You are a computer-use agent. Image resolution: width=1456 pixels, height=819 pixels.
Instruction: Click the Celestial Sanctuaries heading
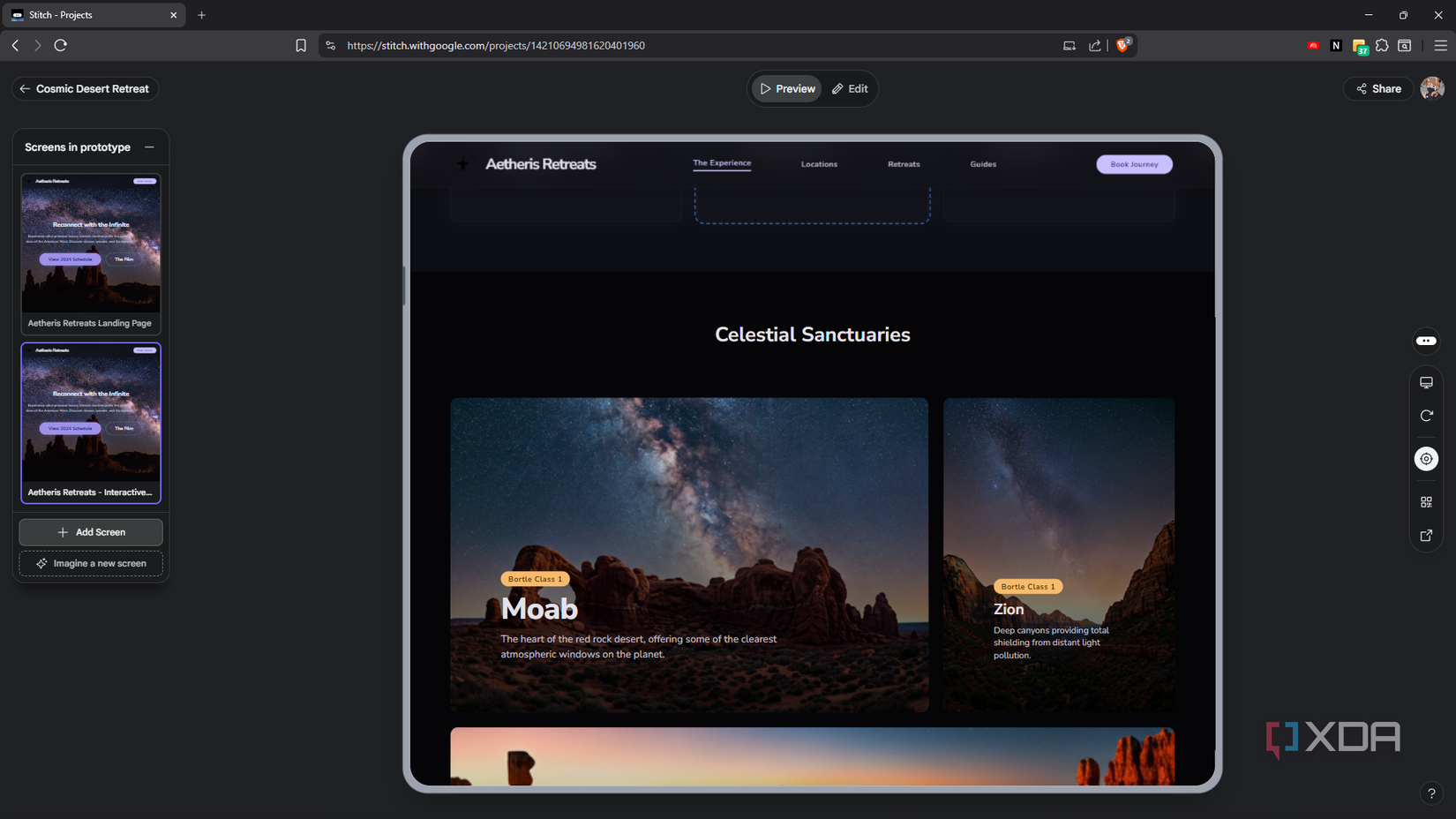click(812, 334)
